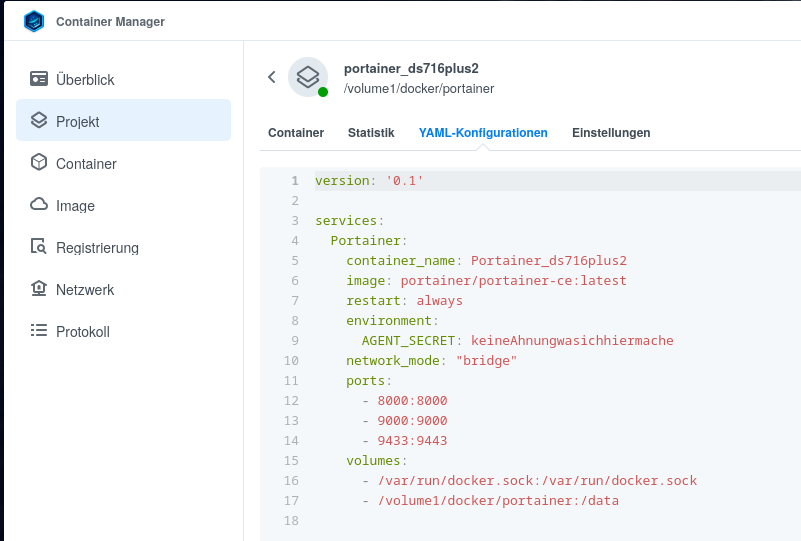Screen dimensions: 801x541
Task: Click the Portainer_ds716plus2 value in YAML
Action: click(549, 261)
